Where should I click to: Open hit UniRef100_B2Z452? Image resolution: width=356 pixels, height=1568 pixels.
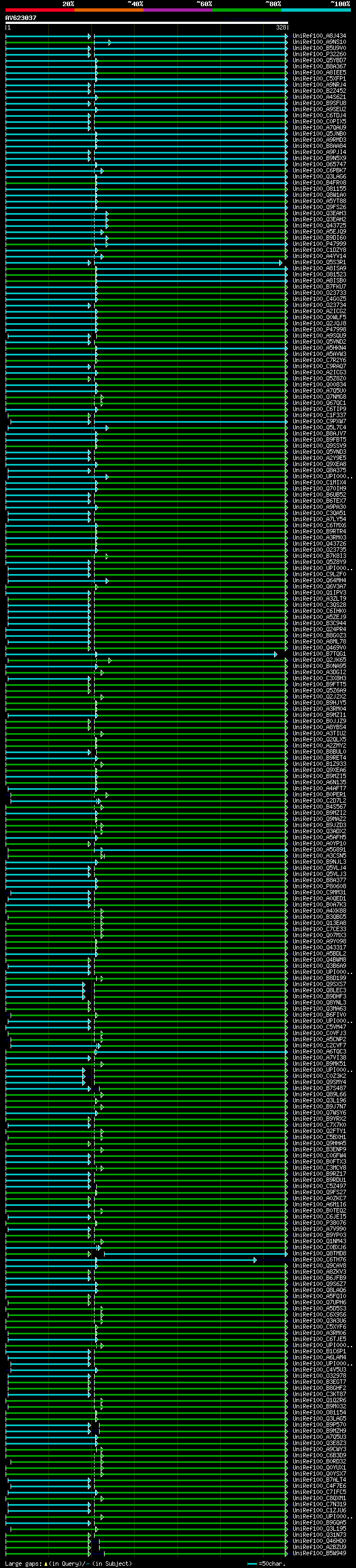coord(319,91)
